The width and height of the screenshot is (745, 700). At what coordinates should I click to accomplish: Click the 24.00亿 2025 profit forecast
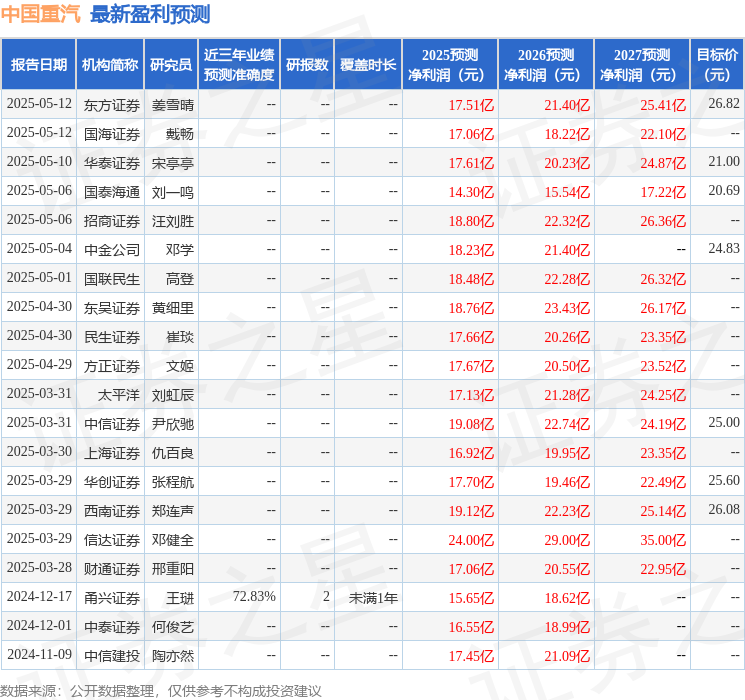[x=471, y=540]
